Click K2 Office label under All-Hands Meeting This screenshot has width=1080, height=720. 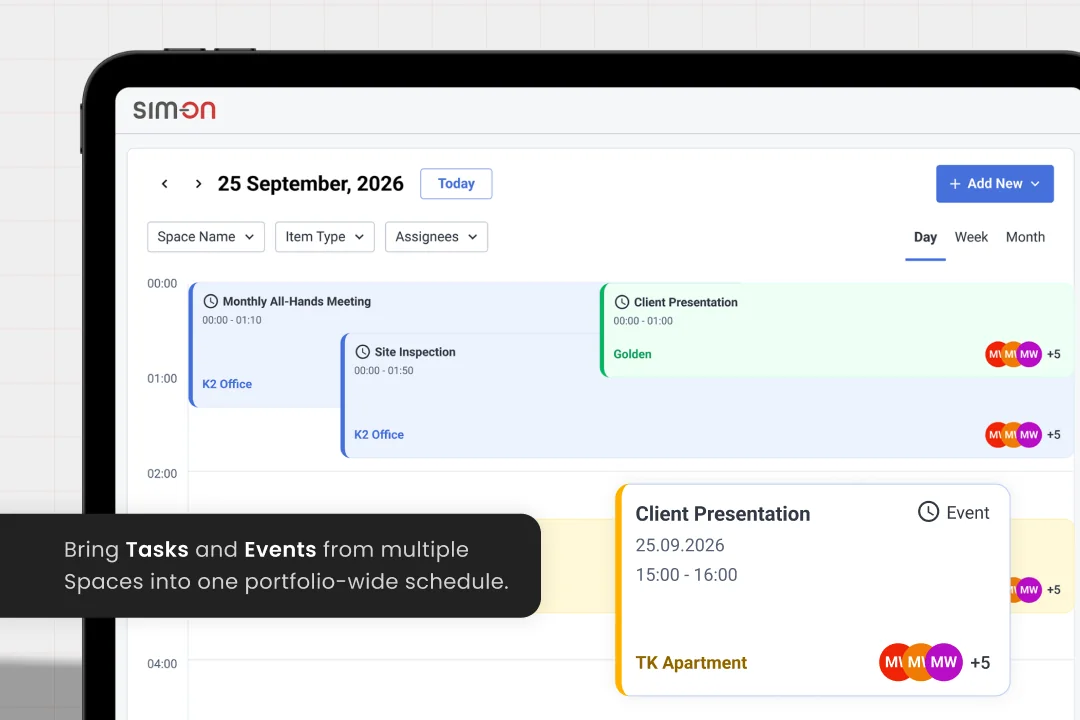(227, 384)
